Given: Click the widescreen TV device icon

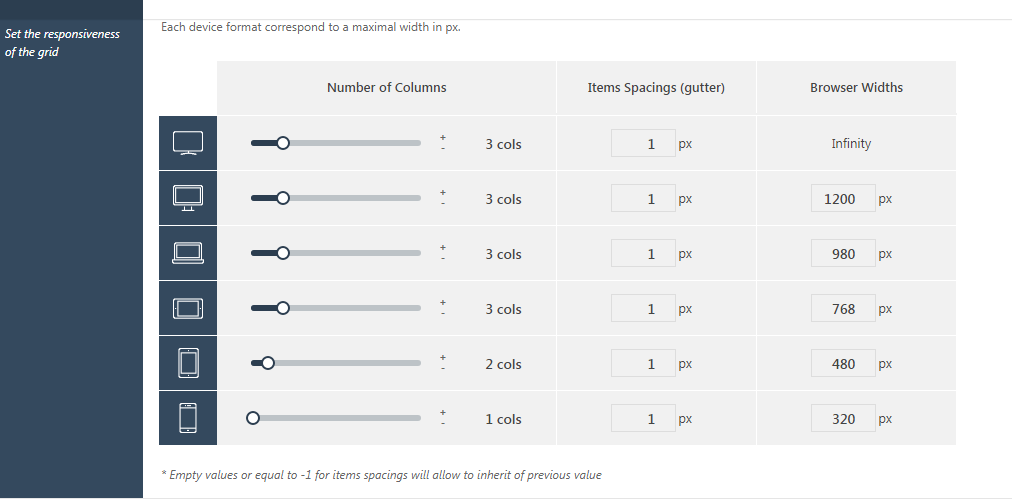Looking at the screenshot, I should [x=188, y=143].
